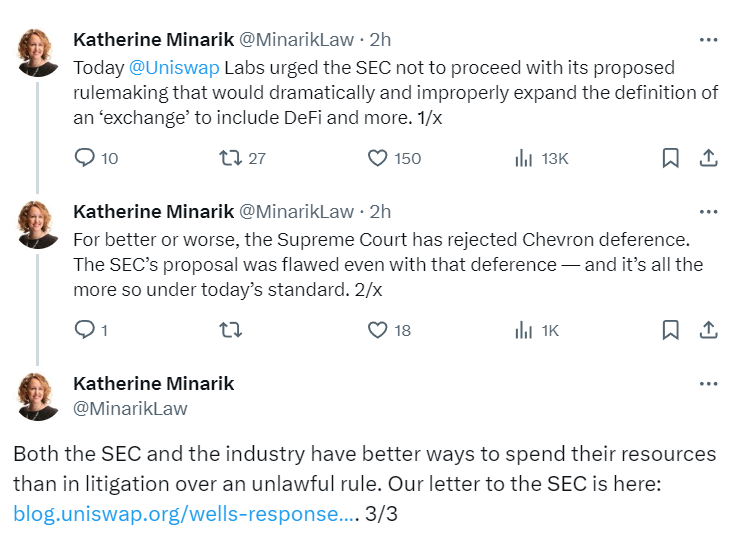Viewport: 740px width, 539px height.
Task: Share the second tweet about Chevron deference
Action: [707, 330]
